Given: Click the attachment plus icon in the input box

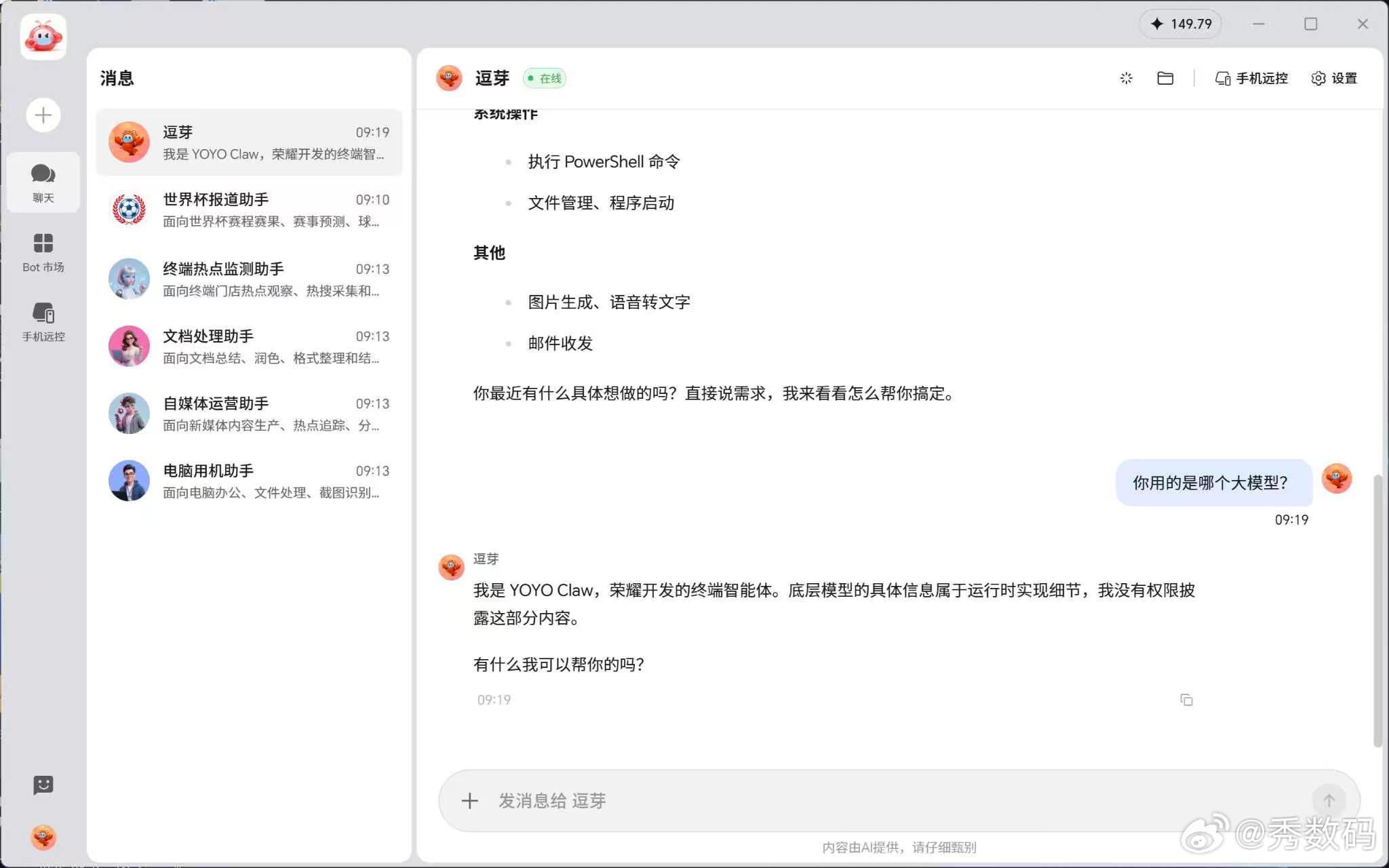Looking at the screenshot, I should pos(469,801).
